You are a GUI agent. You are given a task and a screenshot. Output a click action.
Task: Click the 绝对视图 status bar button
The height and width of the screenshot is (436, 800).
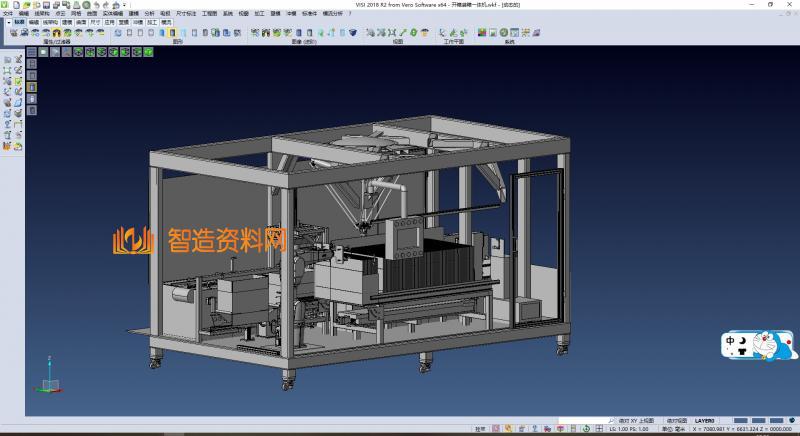[677, 421]
